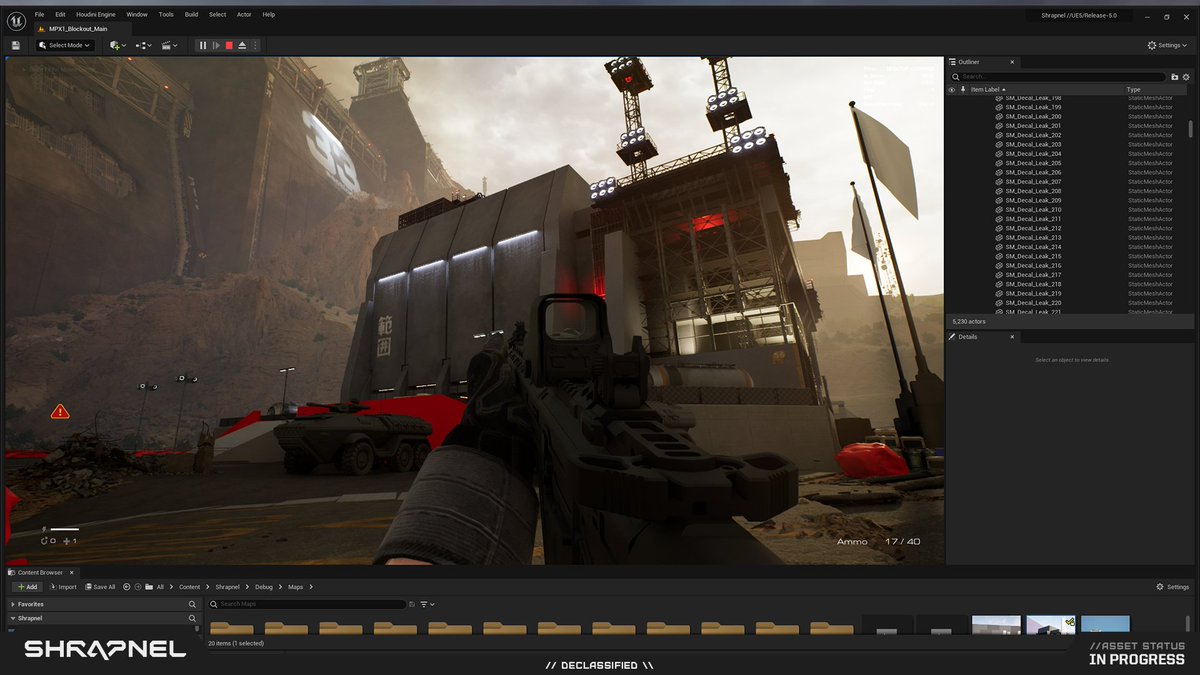Open the Edit menu

click(x=60, y=15)
